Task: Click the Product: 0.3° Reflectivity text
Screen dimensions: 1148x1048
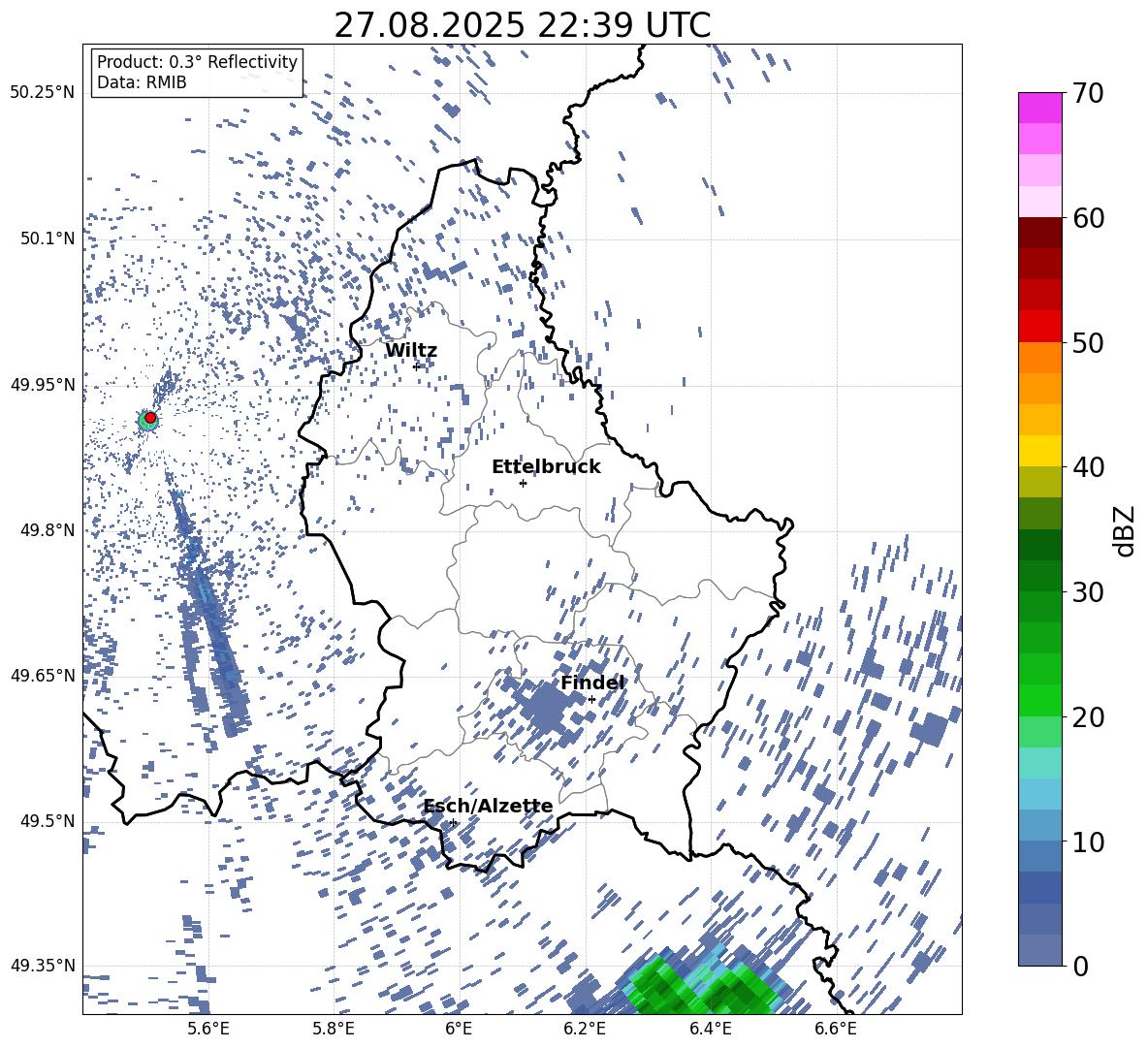Action: (x=197, y=62)
